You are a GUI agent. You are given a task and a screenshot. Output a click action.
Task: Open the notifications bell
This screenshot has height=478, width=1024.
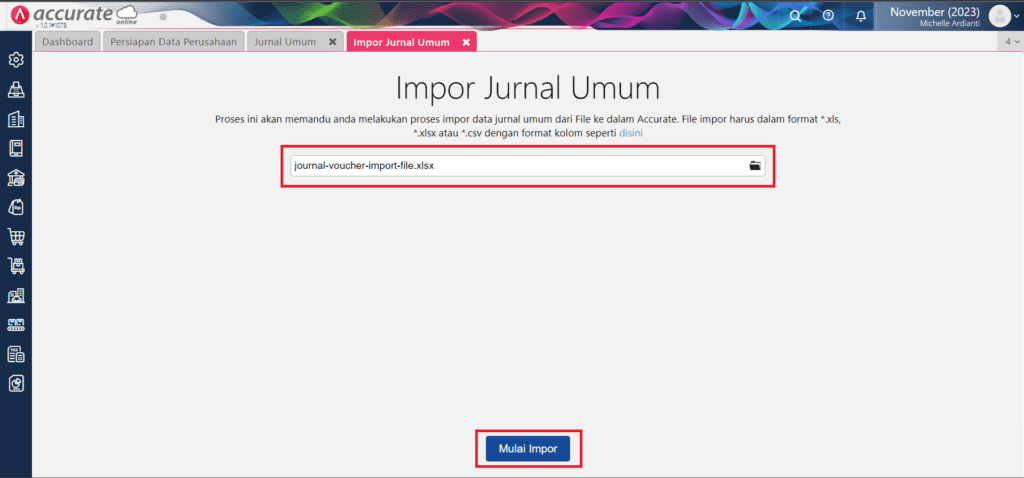(861, 16)
